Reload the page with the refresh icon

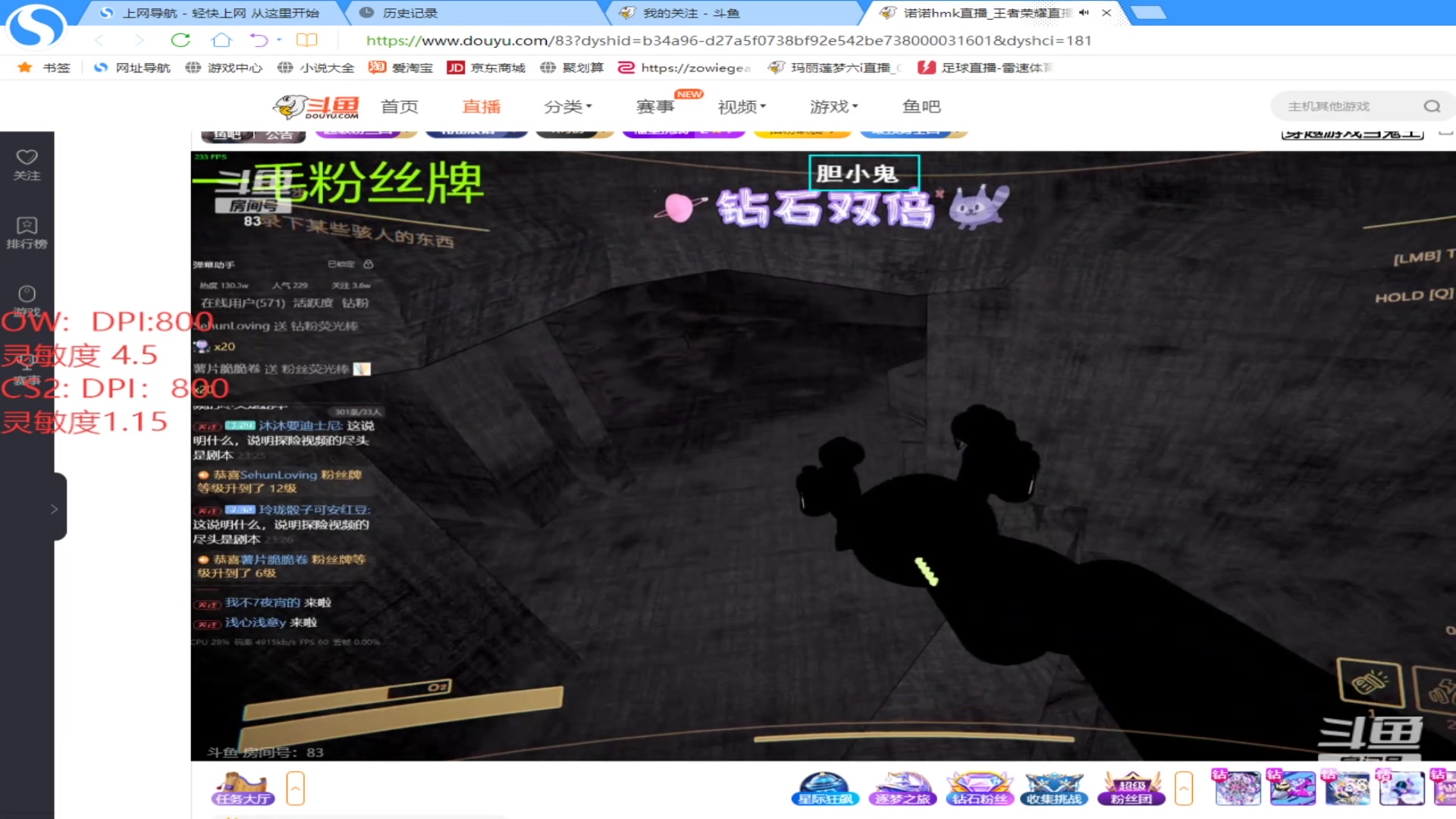[180, 40]
